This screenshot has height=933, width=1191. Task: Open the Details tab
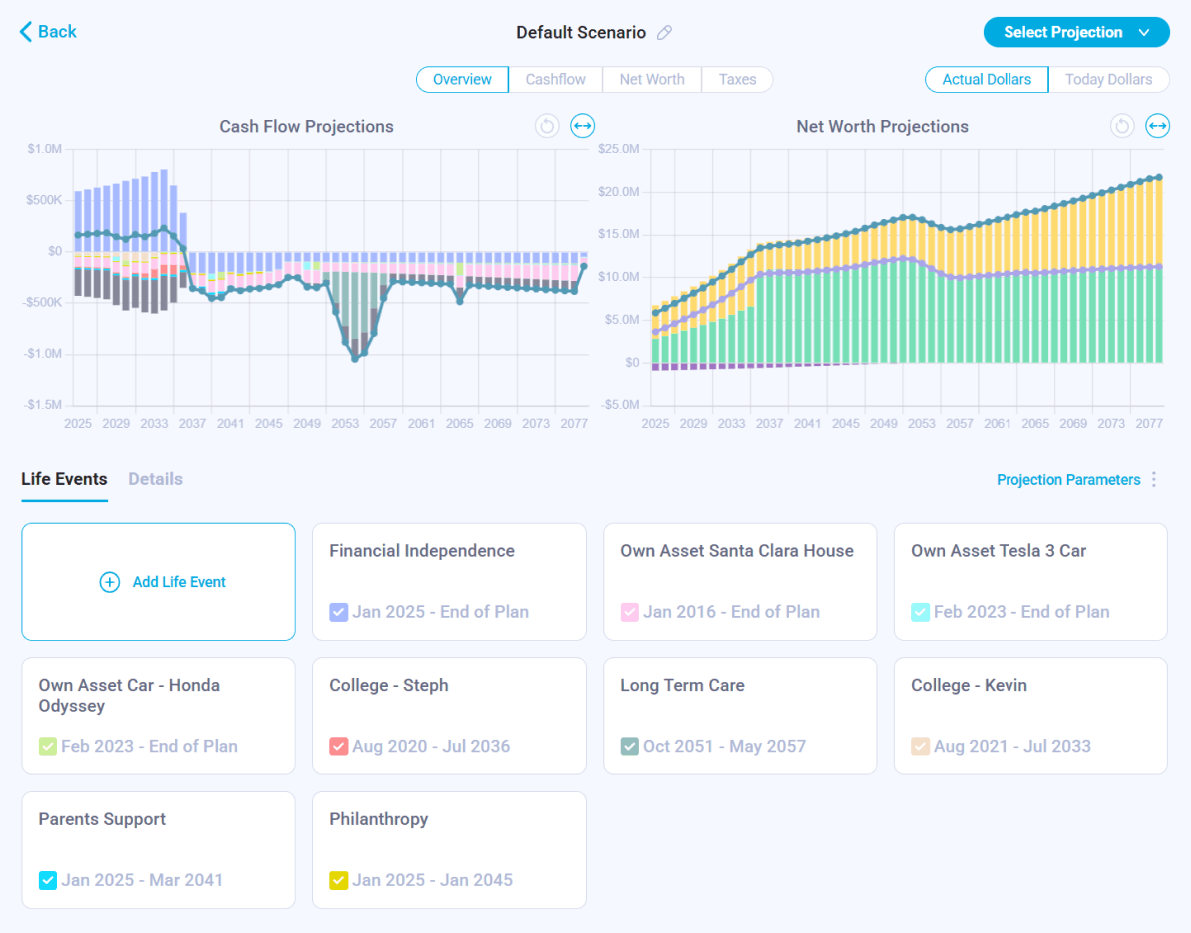click(x=155, y=479)
